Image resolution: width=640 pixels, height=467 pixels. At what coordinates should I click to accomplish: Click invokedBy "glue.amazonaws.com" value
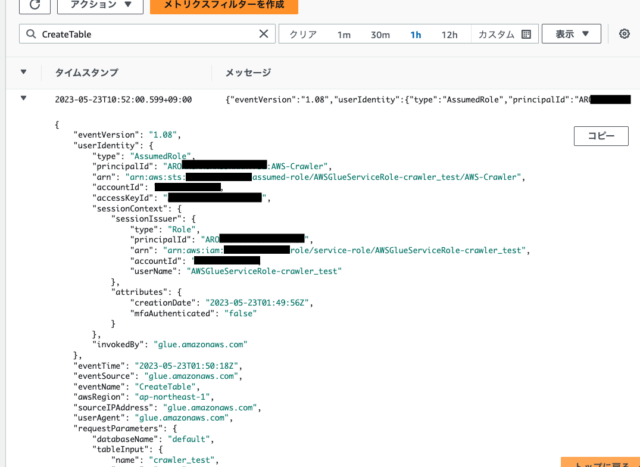coord(200,345)
